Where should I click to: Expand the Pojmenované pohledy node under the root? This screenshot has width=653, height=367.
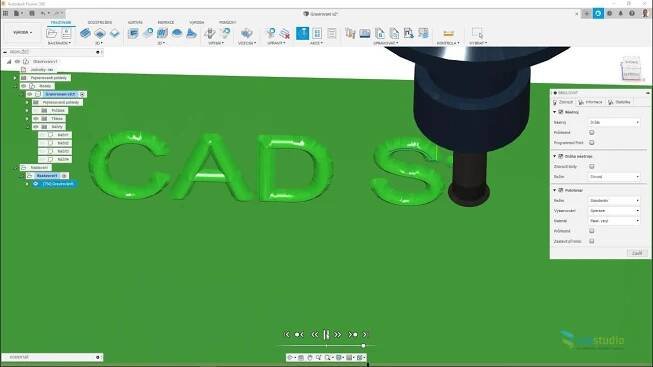(15, 78)
